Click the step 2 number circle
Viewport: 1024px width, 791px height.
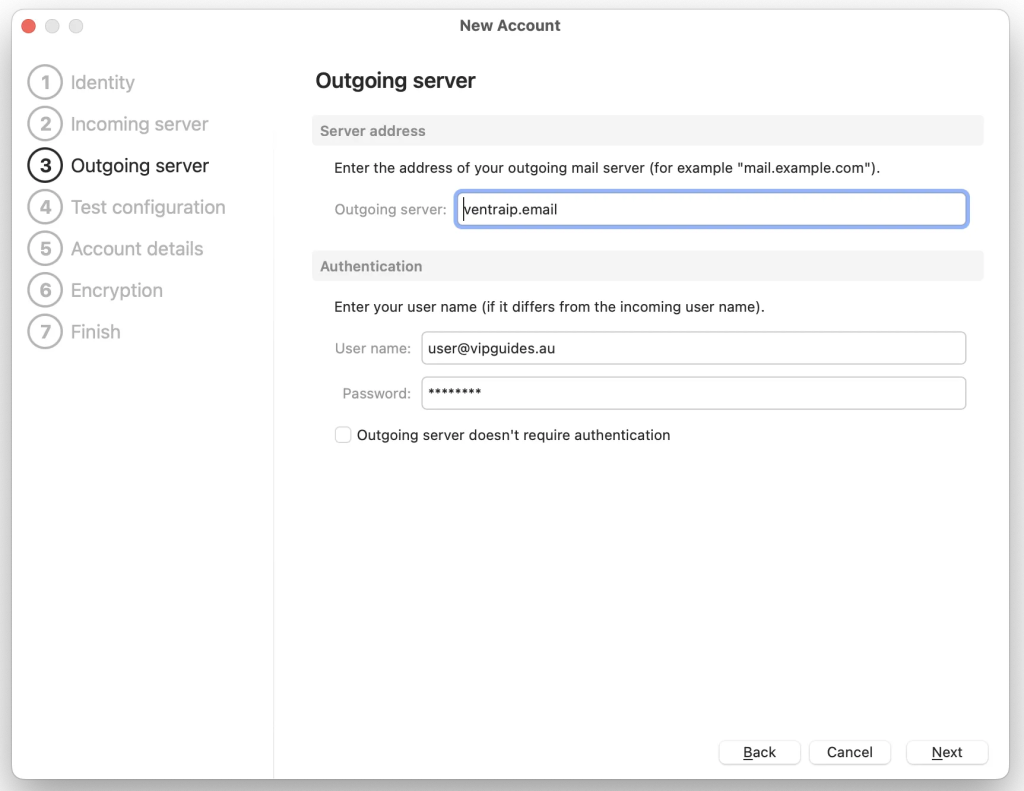[45, 125]
